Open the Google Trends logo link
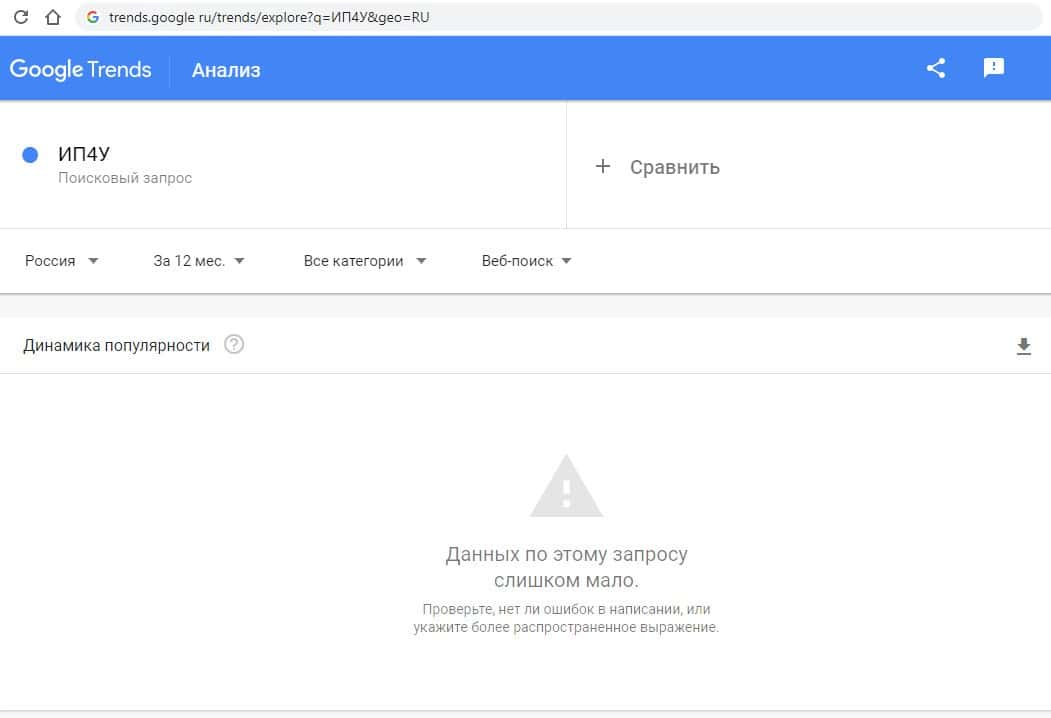1051x718 pixels. [81, 69]
